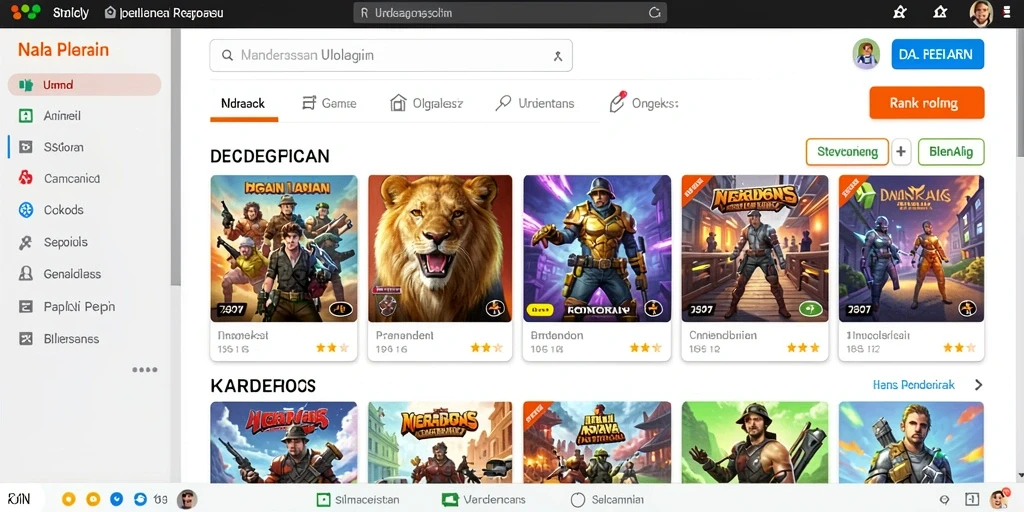
Task: Click the Nala Plerain sidebar title
Action: click(63, 50)
